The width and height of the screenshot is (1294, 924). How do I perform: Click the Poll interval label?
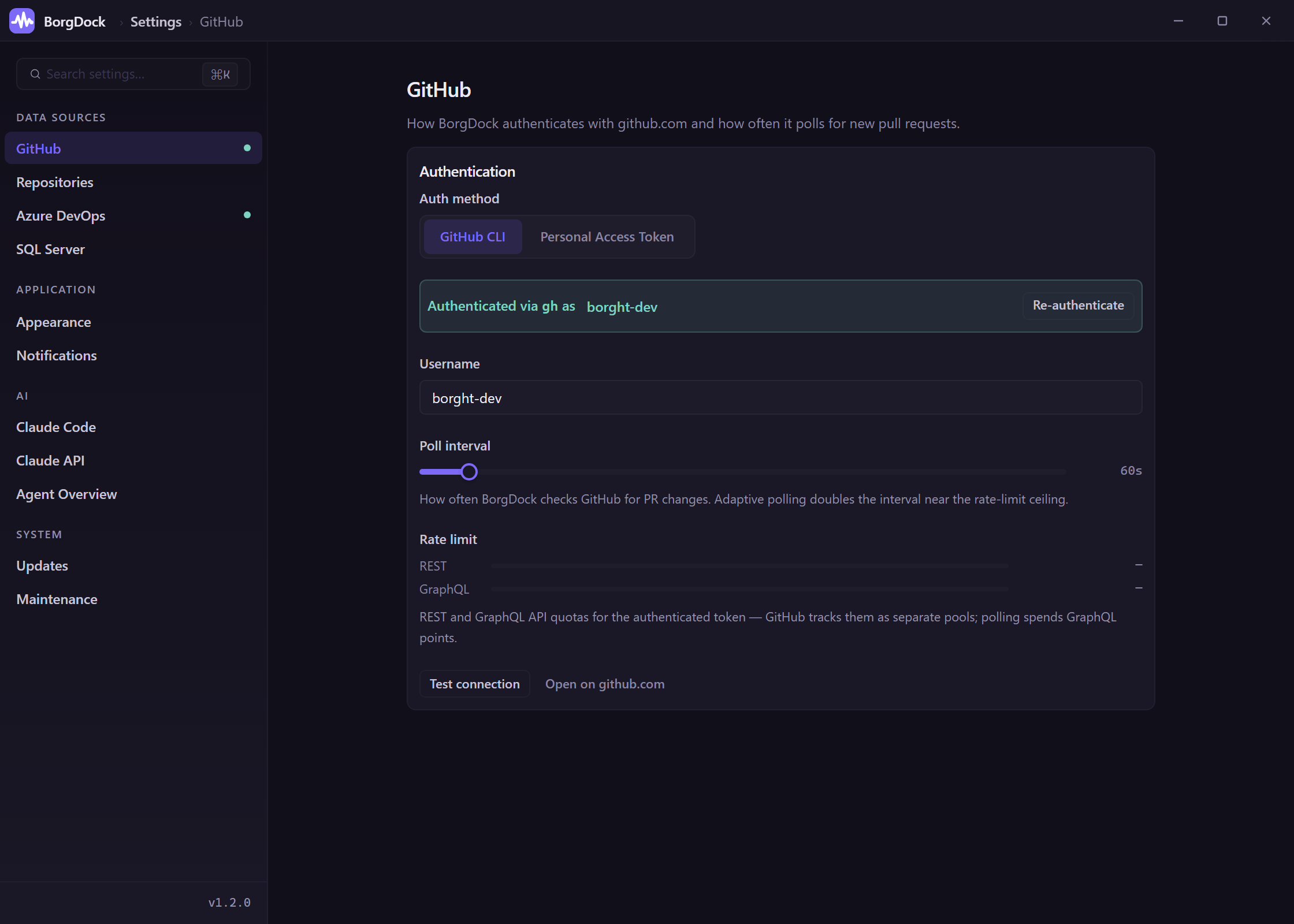click(455, 446)
